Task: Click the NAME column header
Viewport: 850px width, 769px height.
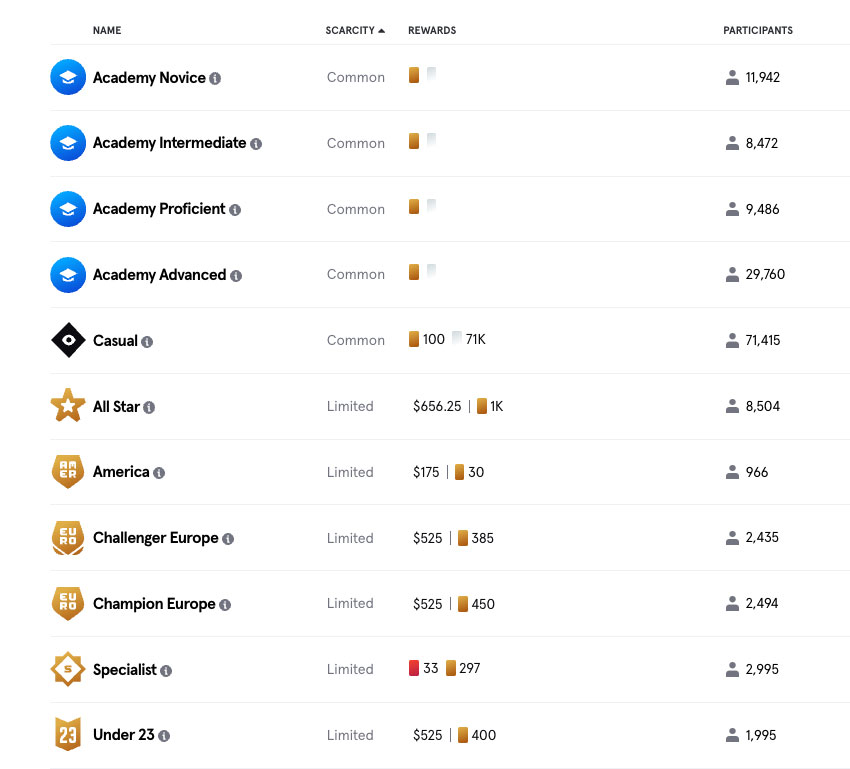Action: [107, 30]
